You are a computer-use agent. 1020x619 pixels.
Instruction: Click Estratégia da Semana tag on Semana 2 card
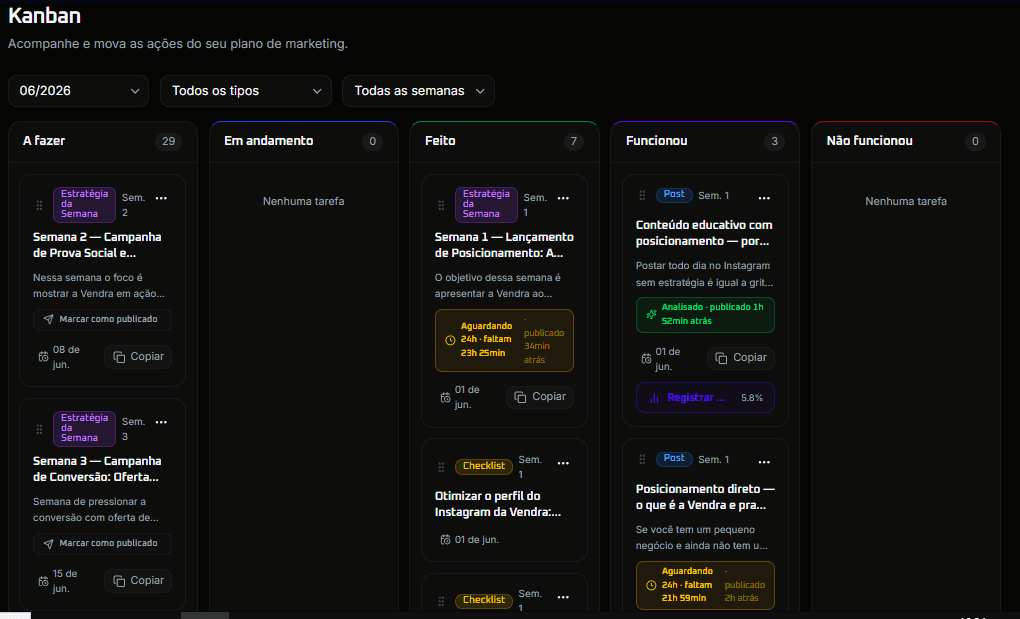coord(85,204)
